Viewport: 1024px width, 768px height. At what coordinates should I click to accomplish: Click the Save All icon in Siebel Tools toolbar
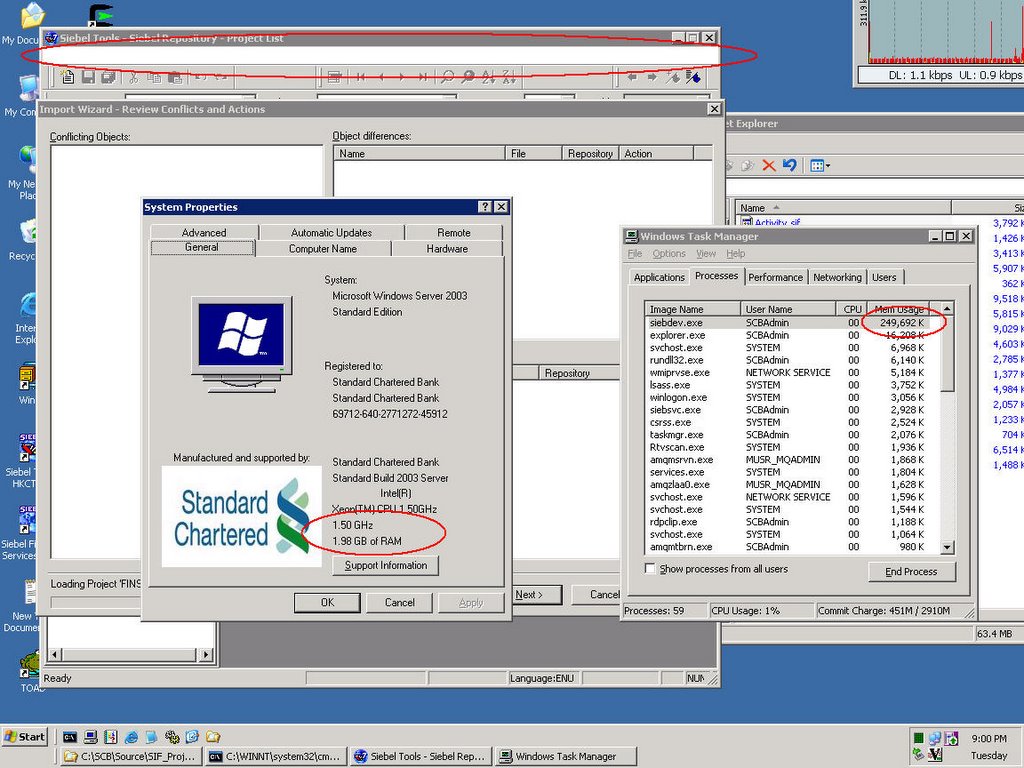coord(108,77)
